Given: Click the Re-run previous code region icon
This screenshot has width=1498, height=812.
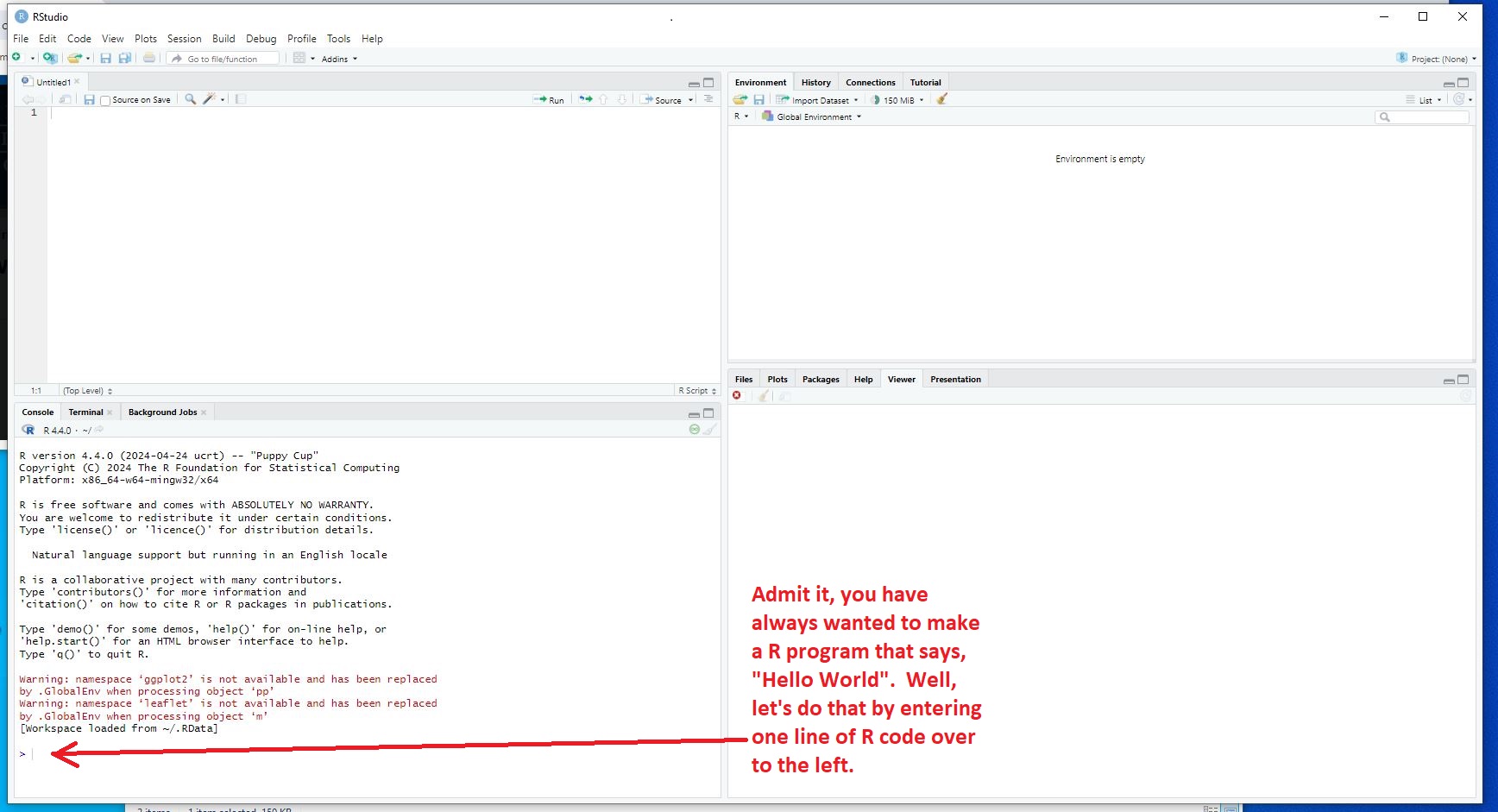Looking at the screenshot, I should pos(586,99).
